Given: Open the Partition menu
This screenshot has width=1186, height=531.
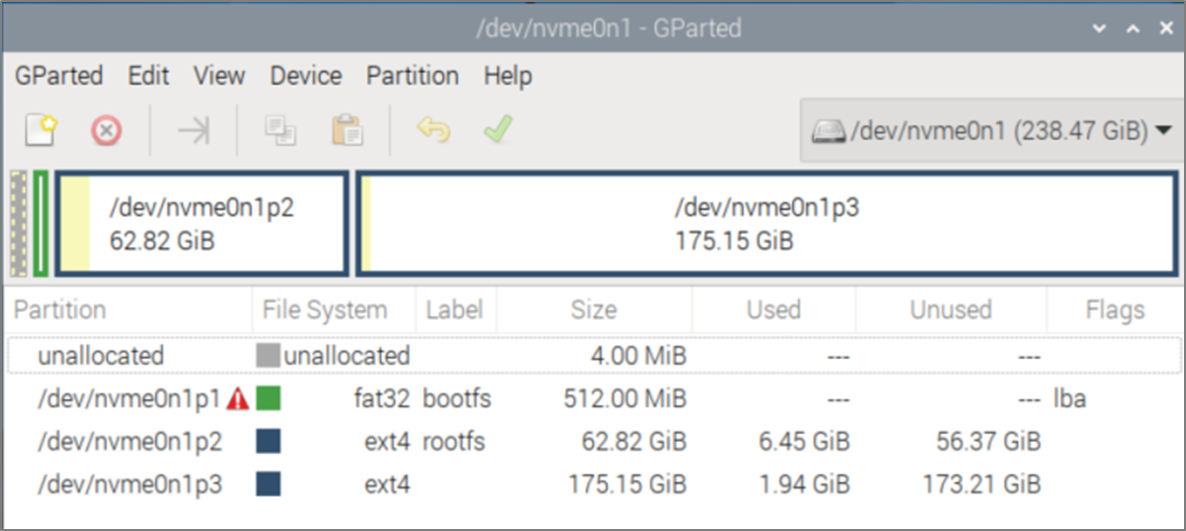Looking at the screenshot, I should pos(413,76).
